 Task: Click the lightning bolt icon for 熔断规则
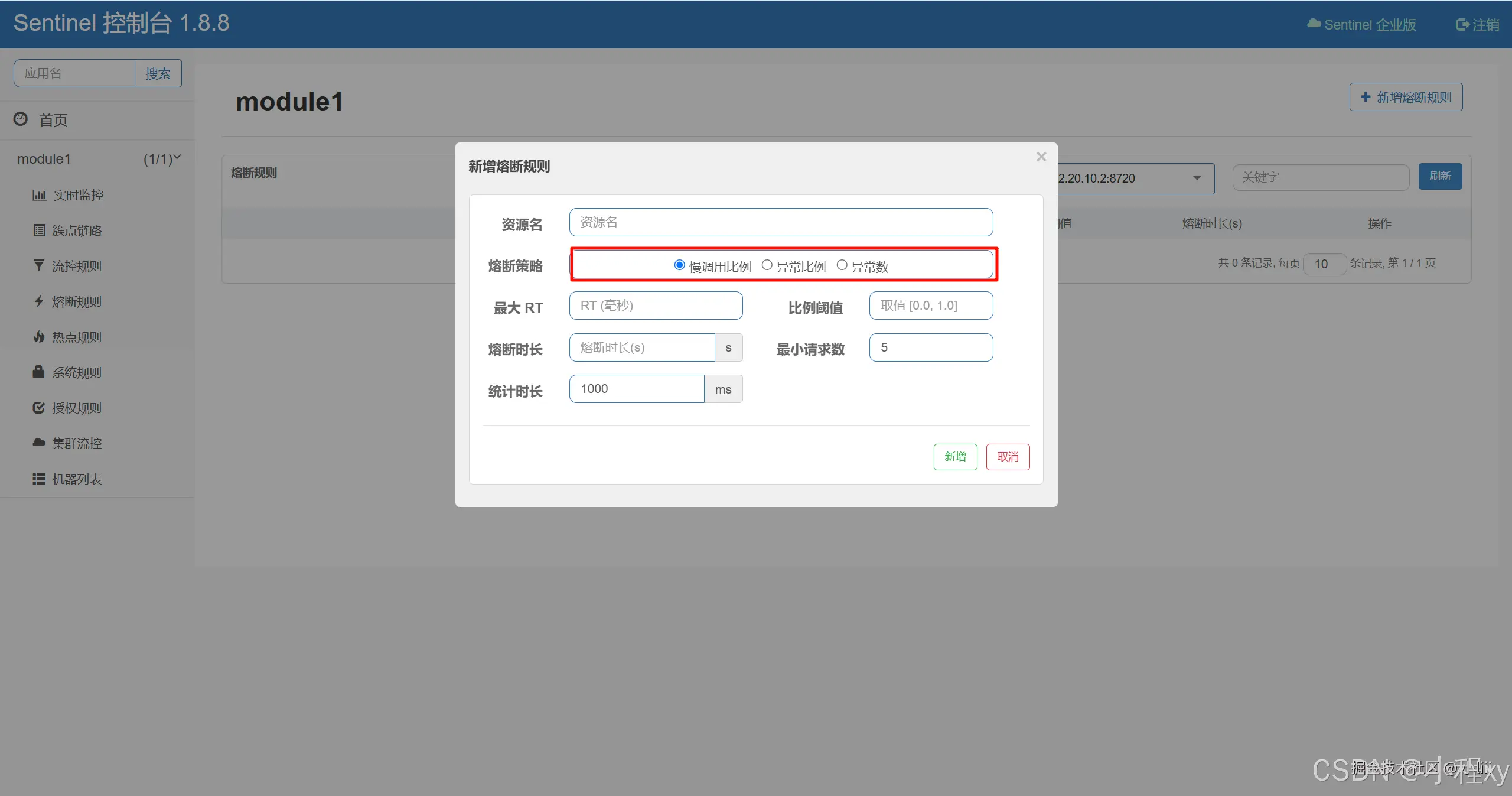39,301
